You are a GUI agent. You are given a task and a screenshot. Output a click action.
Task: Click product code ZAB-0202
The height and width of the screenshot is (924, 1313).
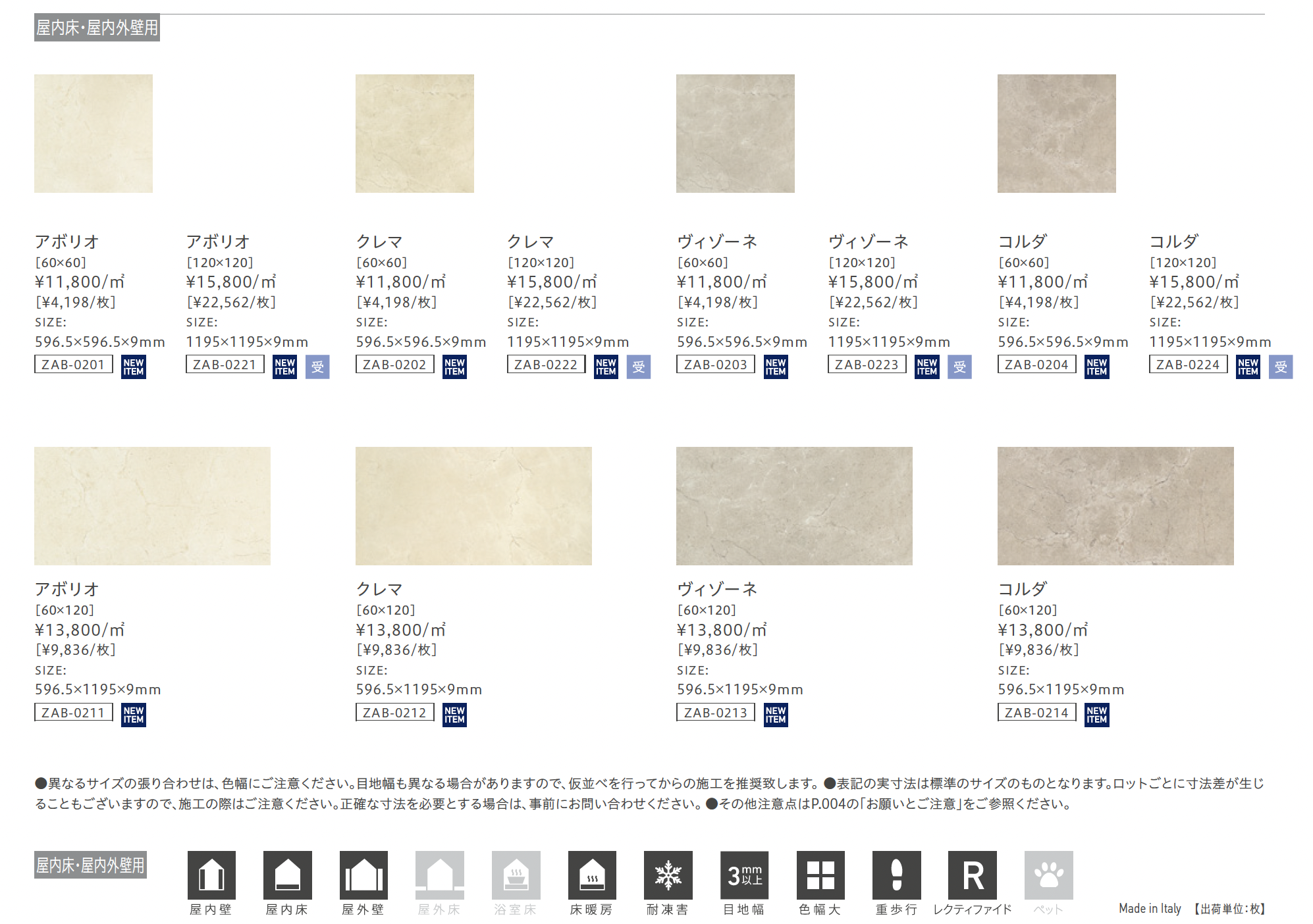(394, 365)
